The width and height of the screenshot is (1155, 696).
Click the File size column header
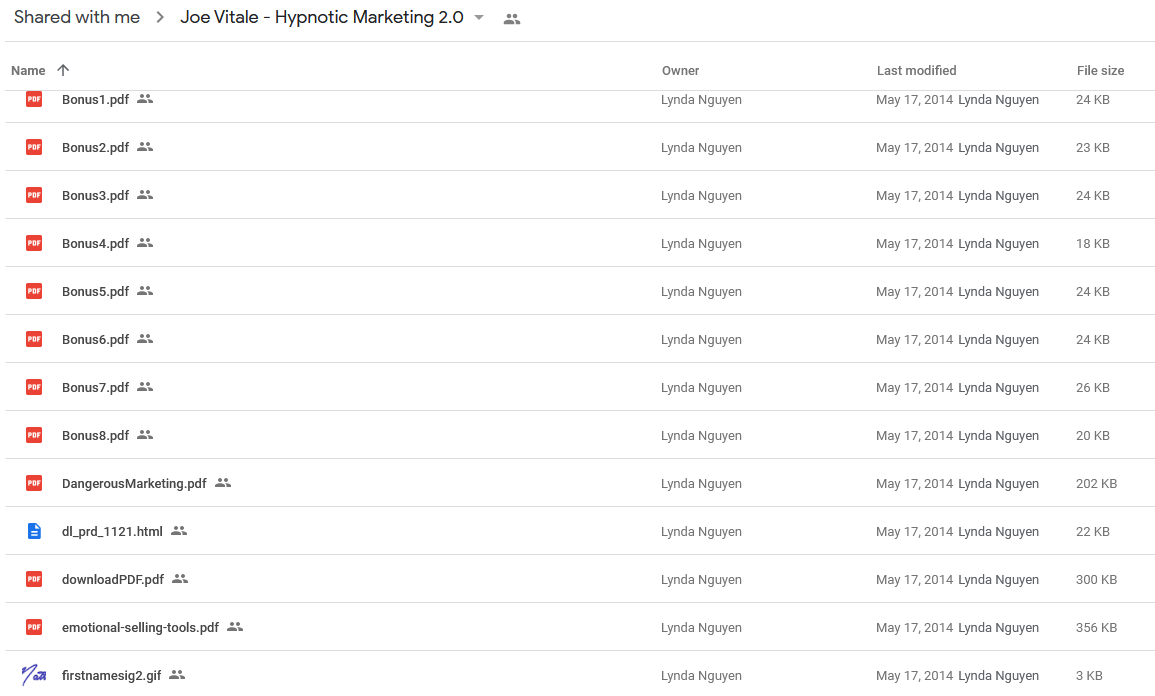pyautogui.click(x=1100, y=71)
